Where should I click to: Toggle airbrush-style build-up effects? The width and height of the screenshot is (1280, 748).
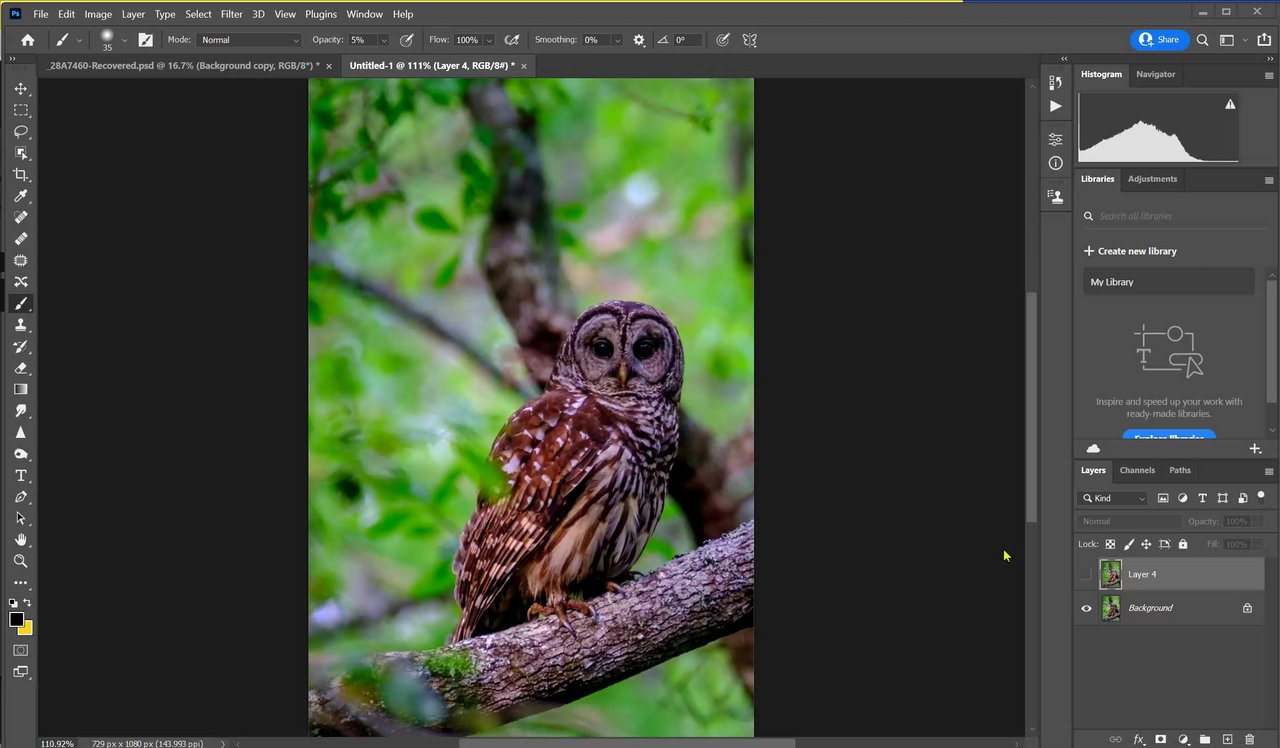[512, 40]
